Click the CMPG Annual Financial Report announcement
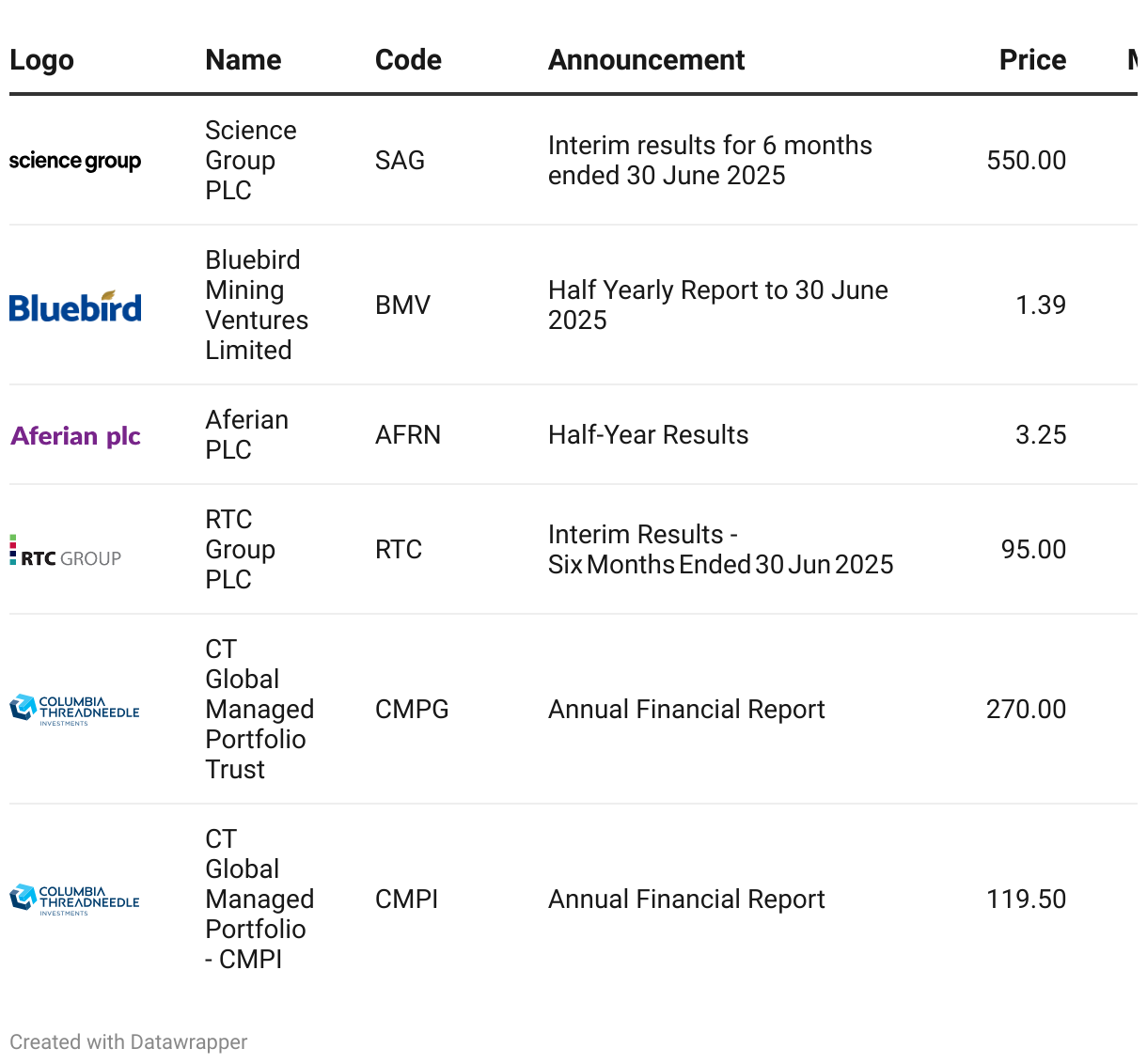Image resolution: width=1147 pixels, height=1064 pixels. tap(686, 710)
